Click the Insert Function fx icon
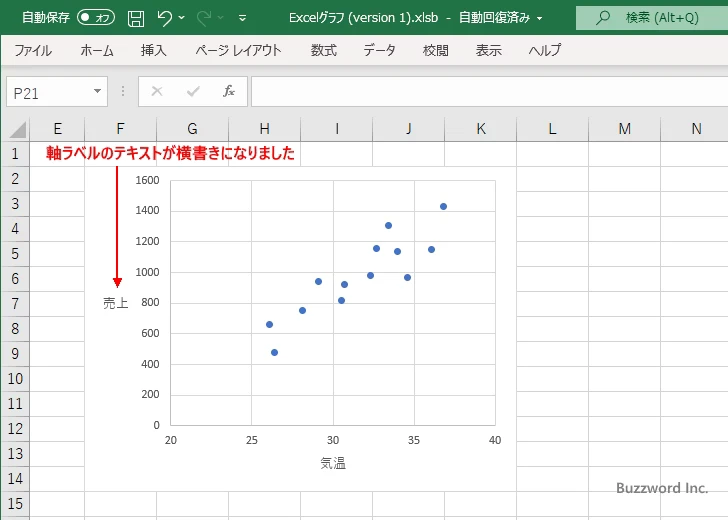The width and height of the screenshot is (728, 520). [x=229, y=91]
